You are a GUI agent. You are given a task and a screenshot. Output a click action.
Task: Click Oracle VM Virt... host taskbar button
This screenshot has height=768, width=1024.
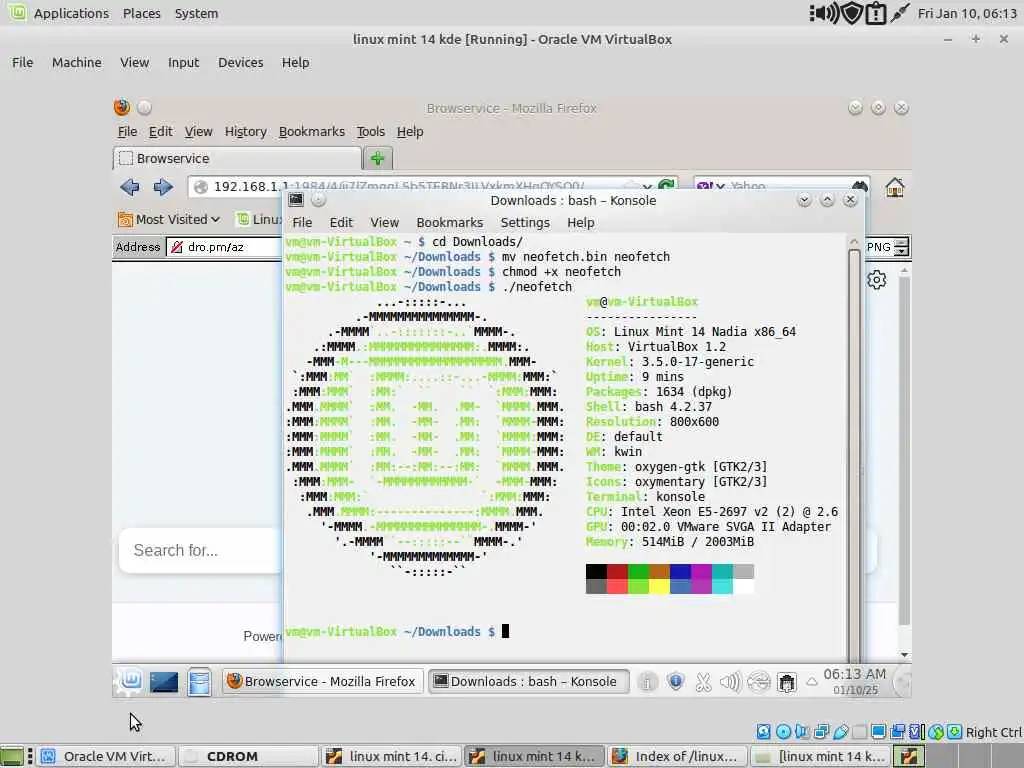click(106, 756)
